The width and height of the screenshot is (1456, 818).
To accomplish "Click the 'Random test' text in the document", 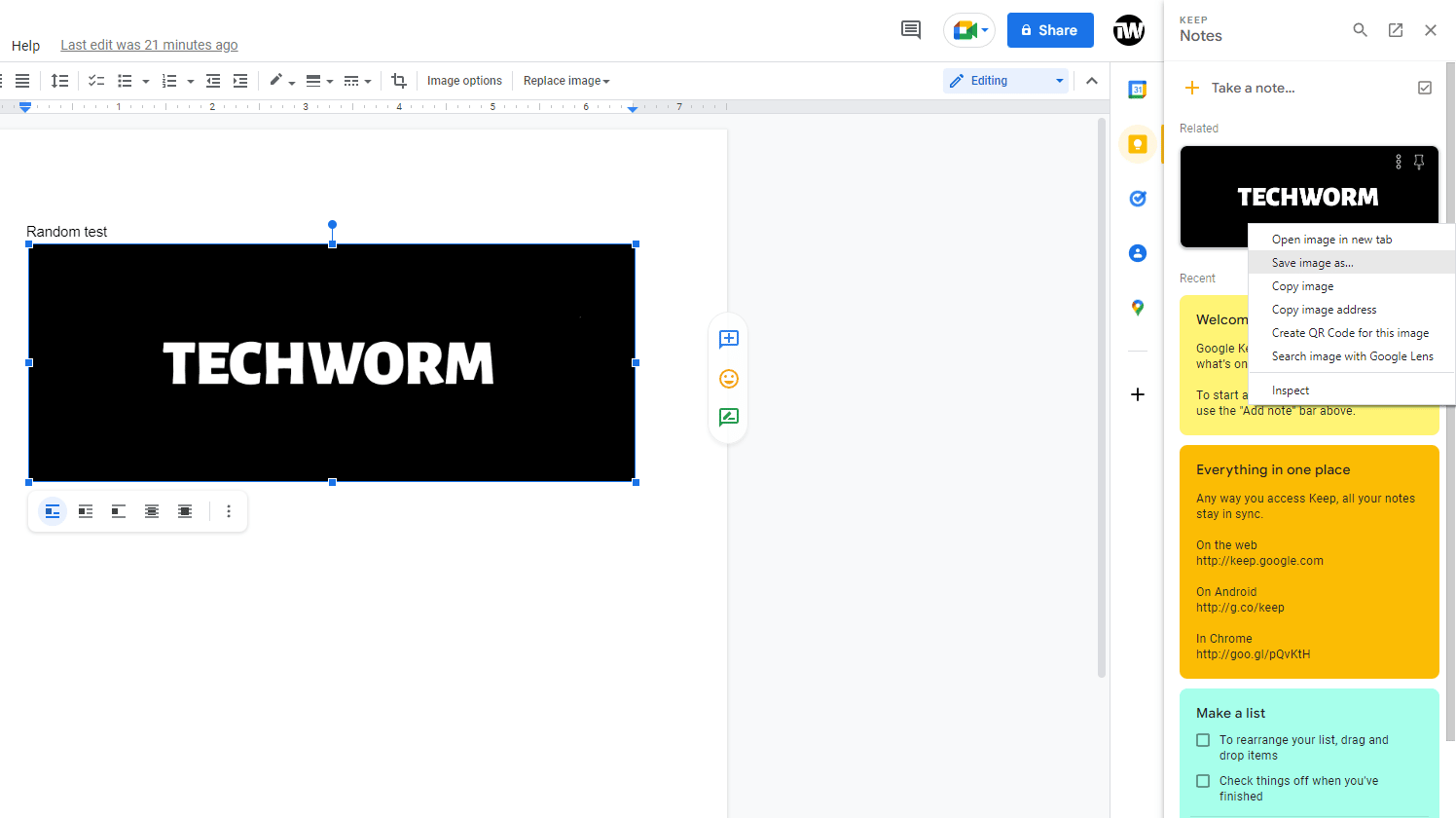I will pyautogui.click(x=66, y=232).
